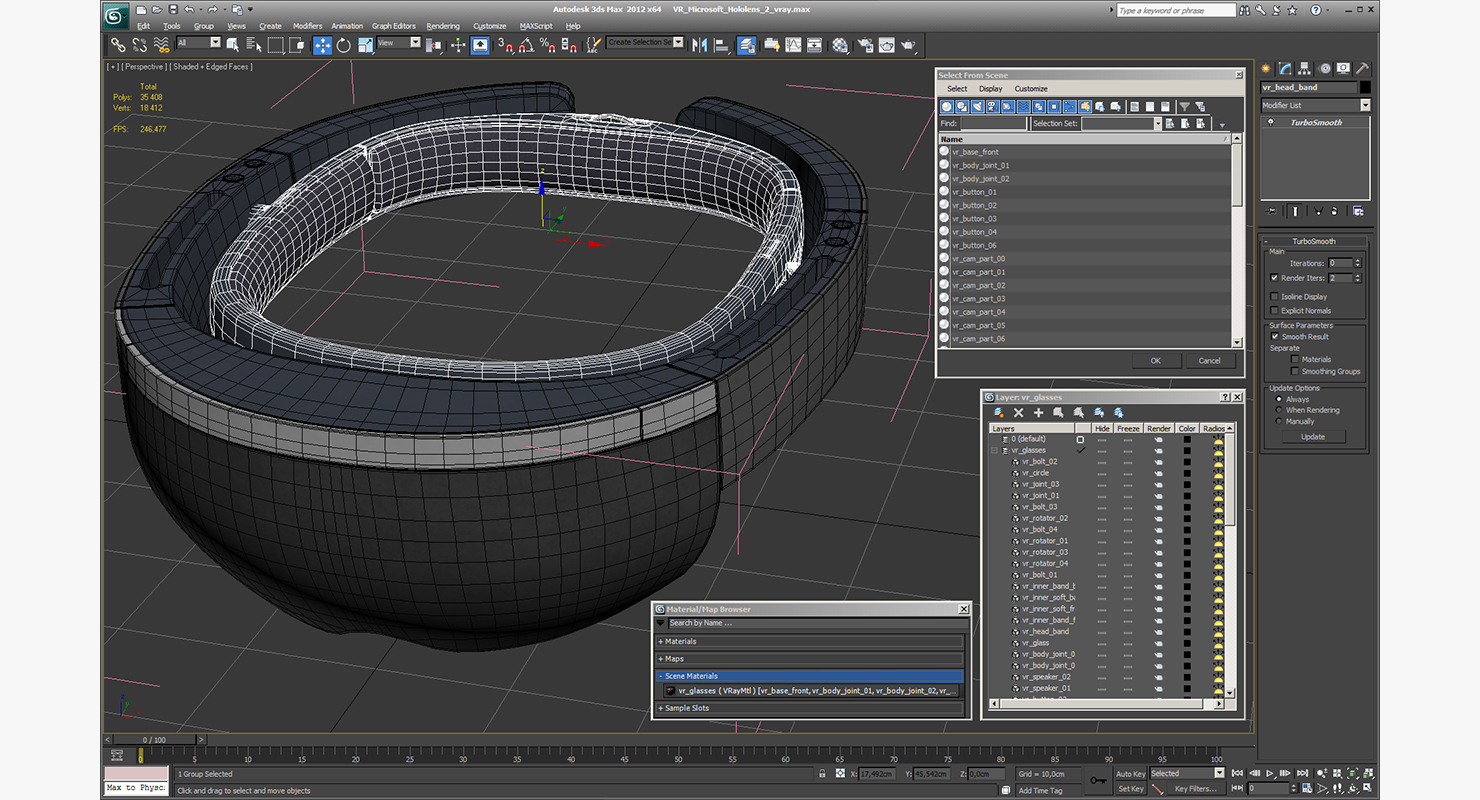Click color swatch of 0 (default) layer
Image resolution: width=1480 pixels, height=800 pixels.
(x=1187, y=439)
